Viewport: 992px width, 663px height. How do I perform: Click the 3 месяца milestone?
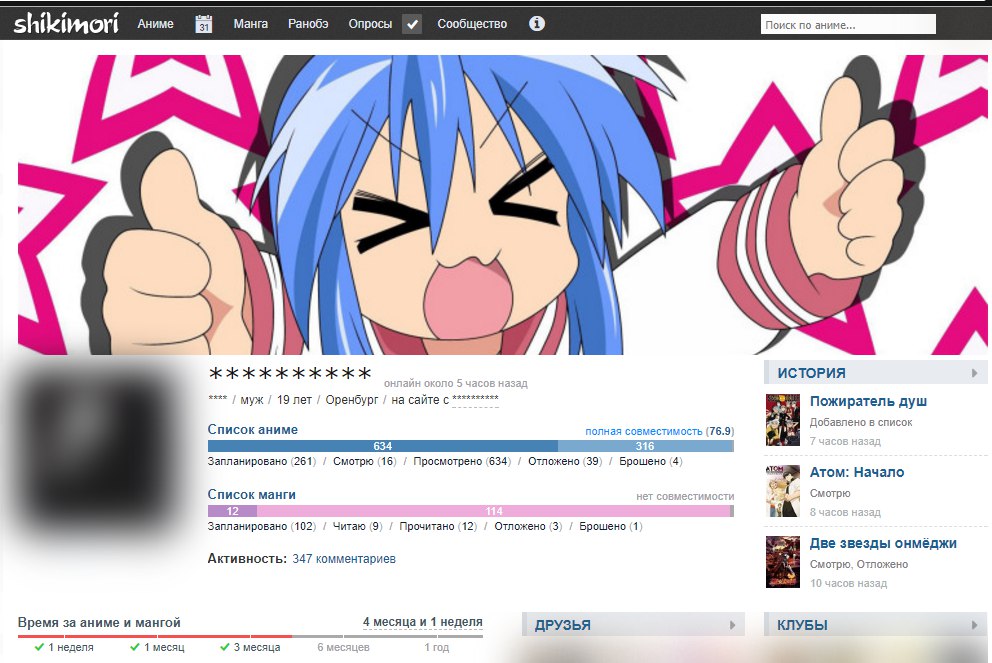[x=250, y=647]
